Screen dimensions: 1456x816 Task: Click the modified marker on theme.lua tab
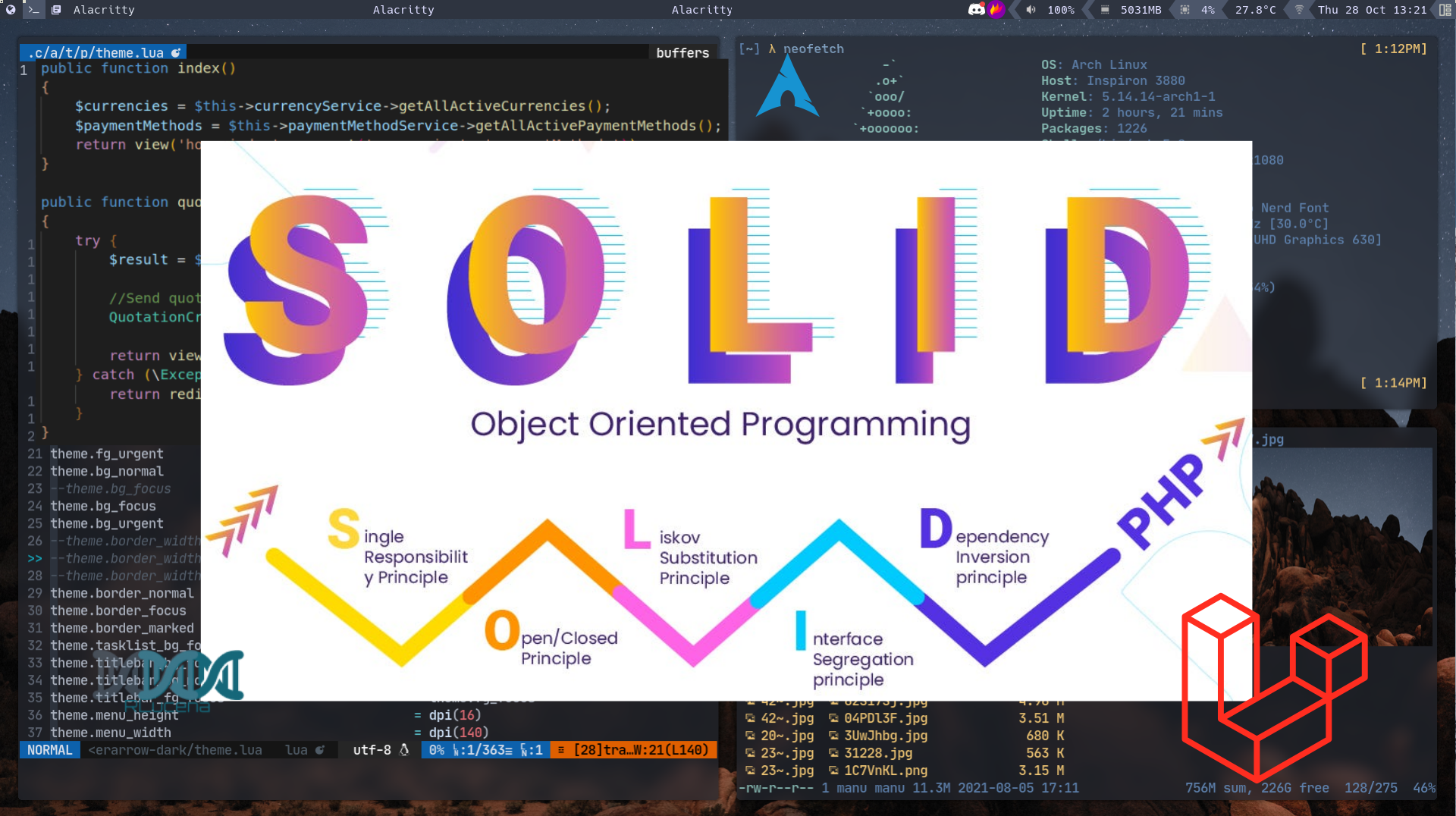point(176,52)
